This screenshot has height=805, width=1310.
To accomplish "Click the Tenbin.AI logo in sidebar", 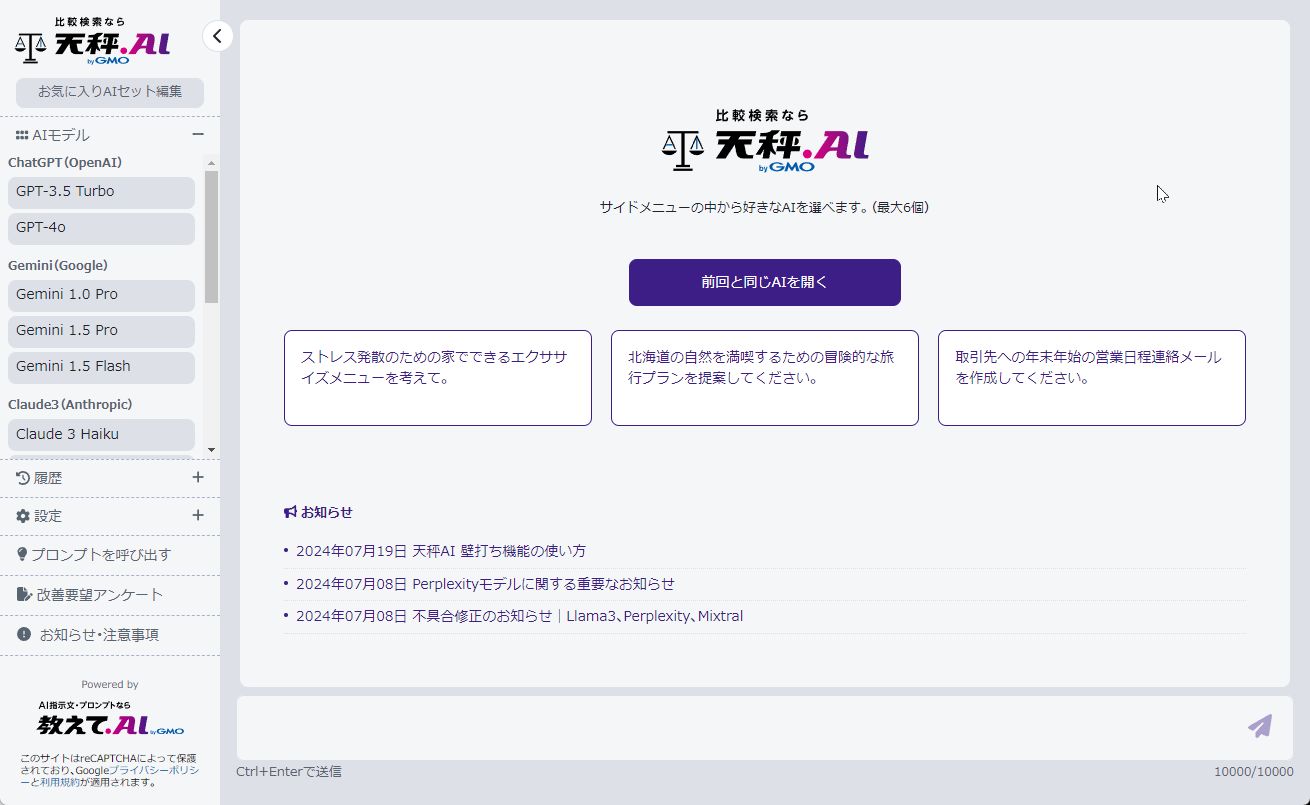I will (x=93, y=42).
